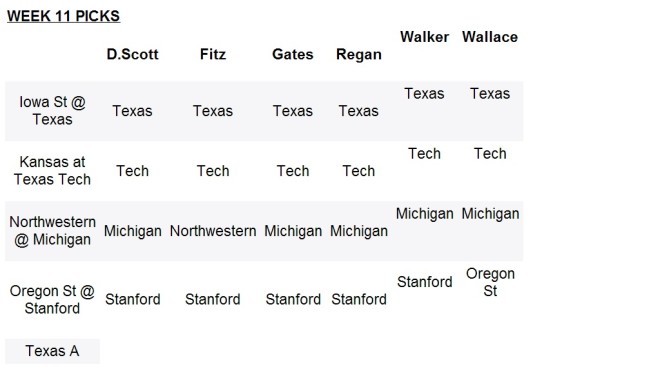The height and width of the screenshot is (369, 660).
Task: Click the Regan column header
Action: pyautogui.click(x=359, y=55)
